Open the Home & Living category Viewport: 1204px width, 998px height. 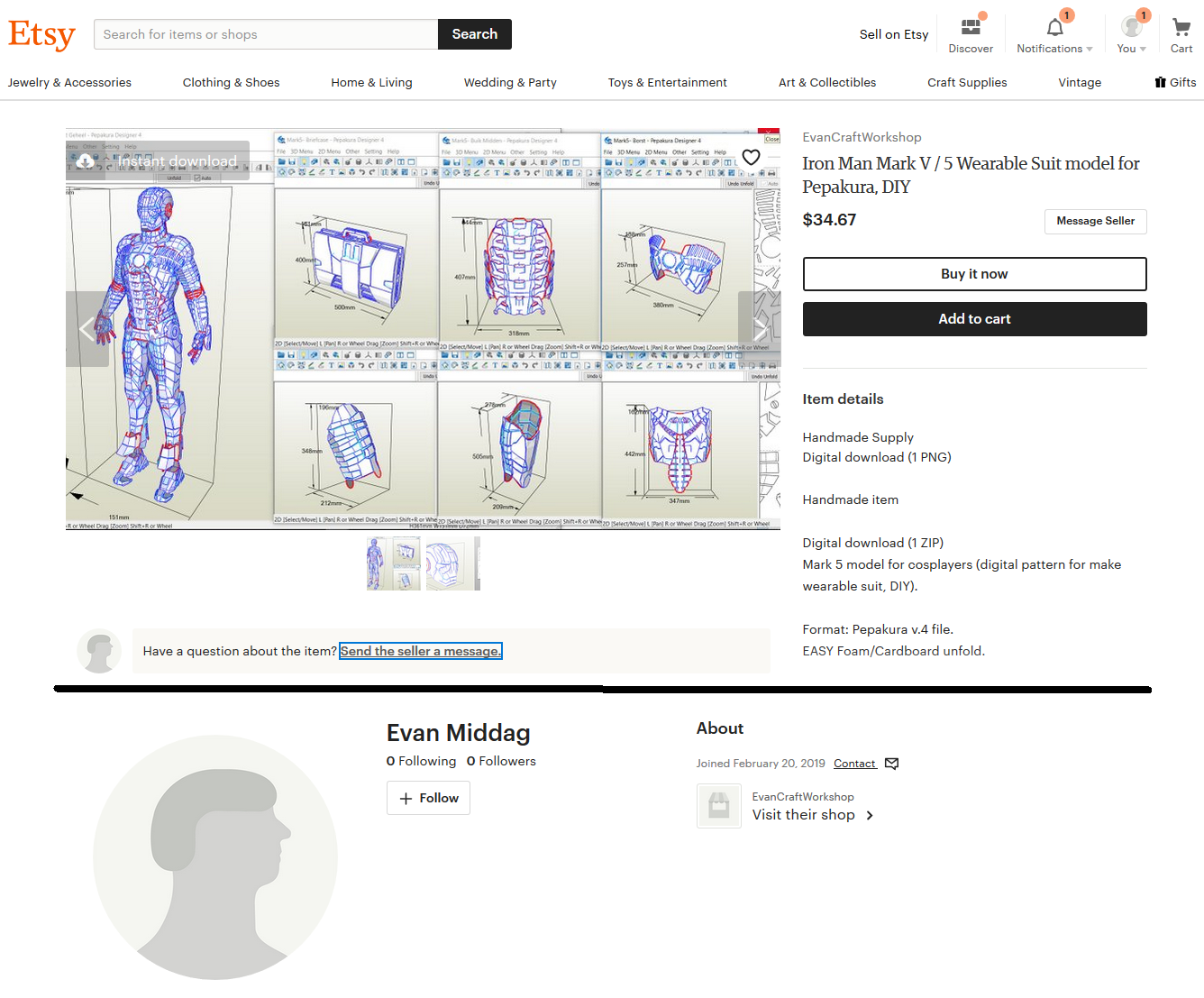(371, 82)
